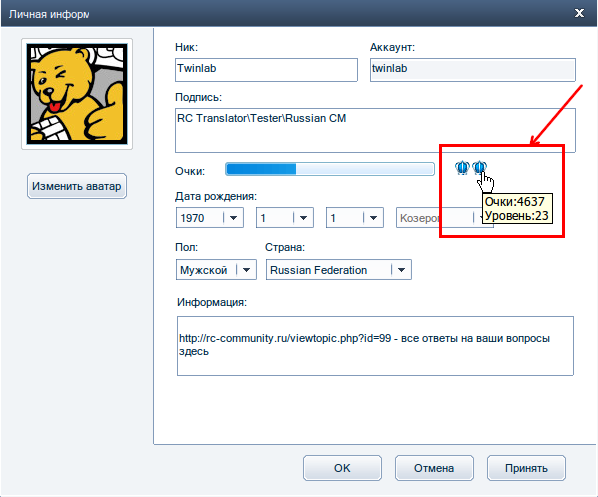Click the Аккаунт field showing twinlab
The height and width of the screenshot is (497, 598).
pos(473,70)
